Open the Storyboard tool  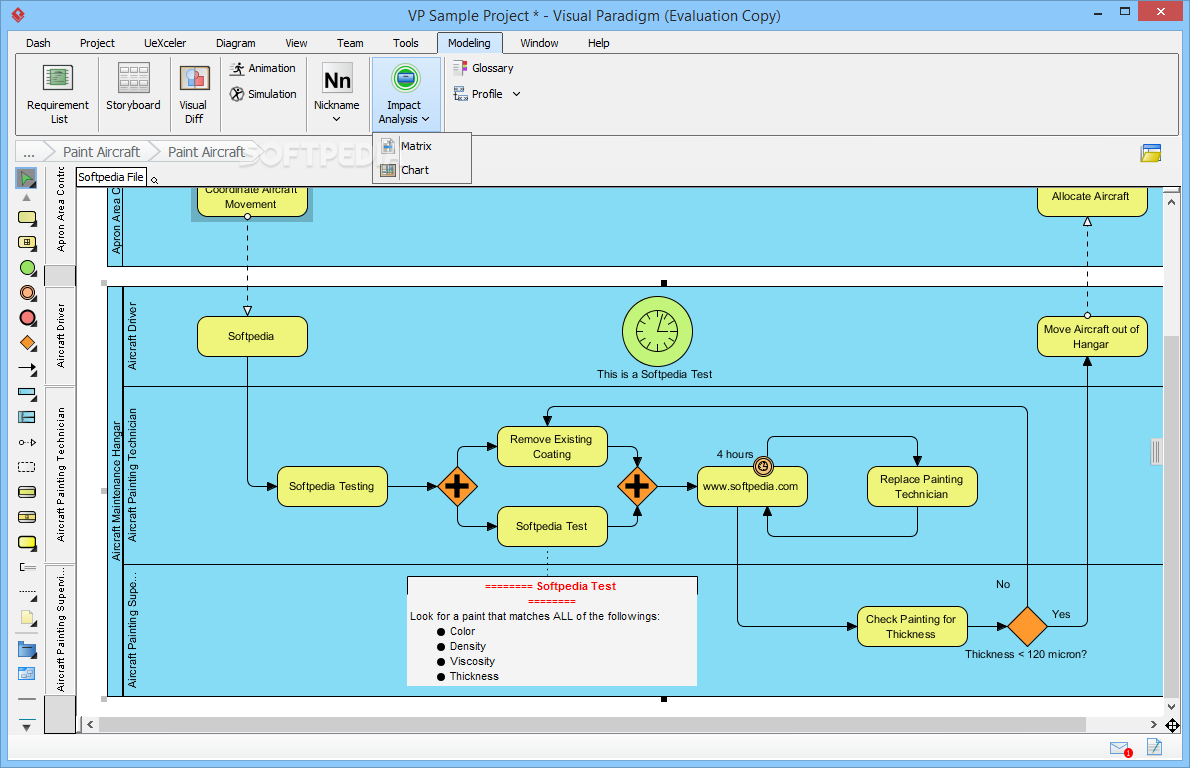click(x=133, y=89)
